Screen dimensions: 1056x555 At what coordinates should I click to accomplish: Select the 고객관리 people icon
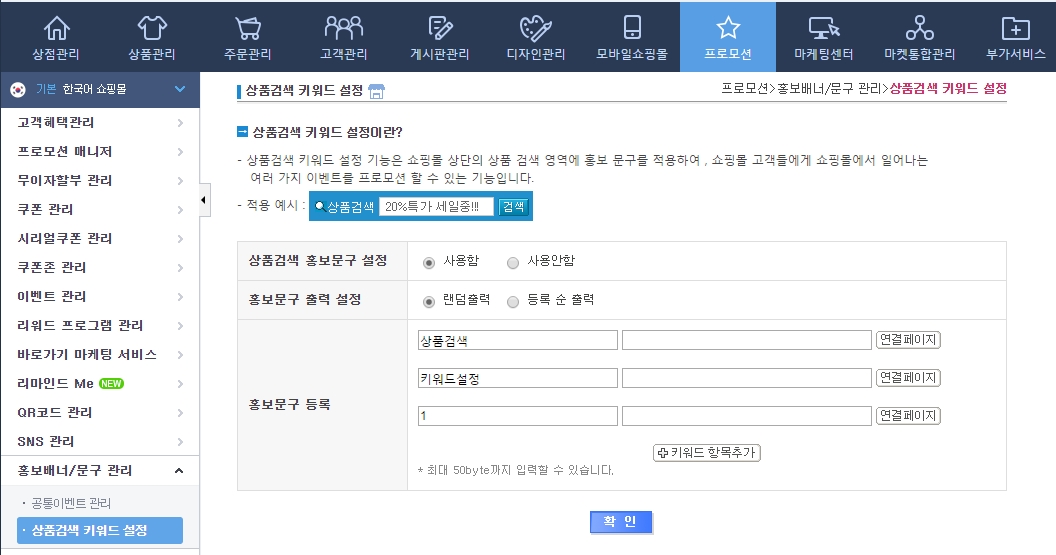(x=343, y=29)
